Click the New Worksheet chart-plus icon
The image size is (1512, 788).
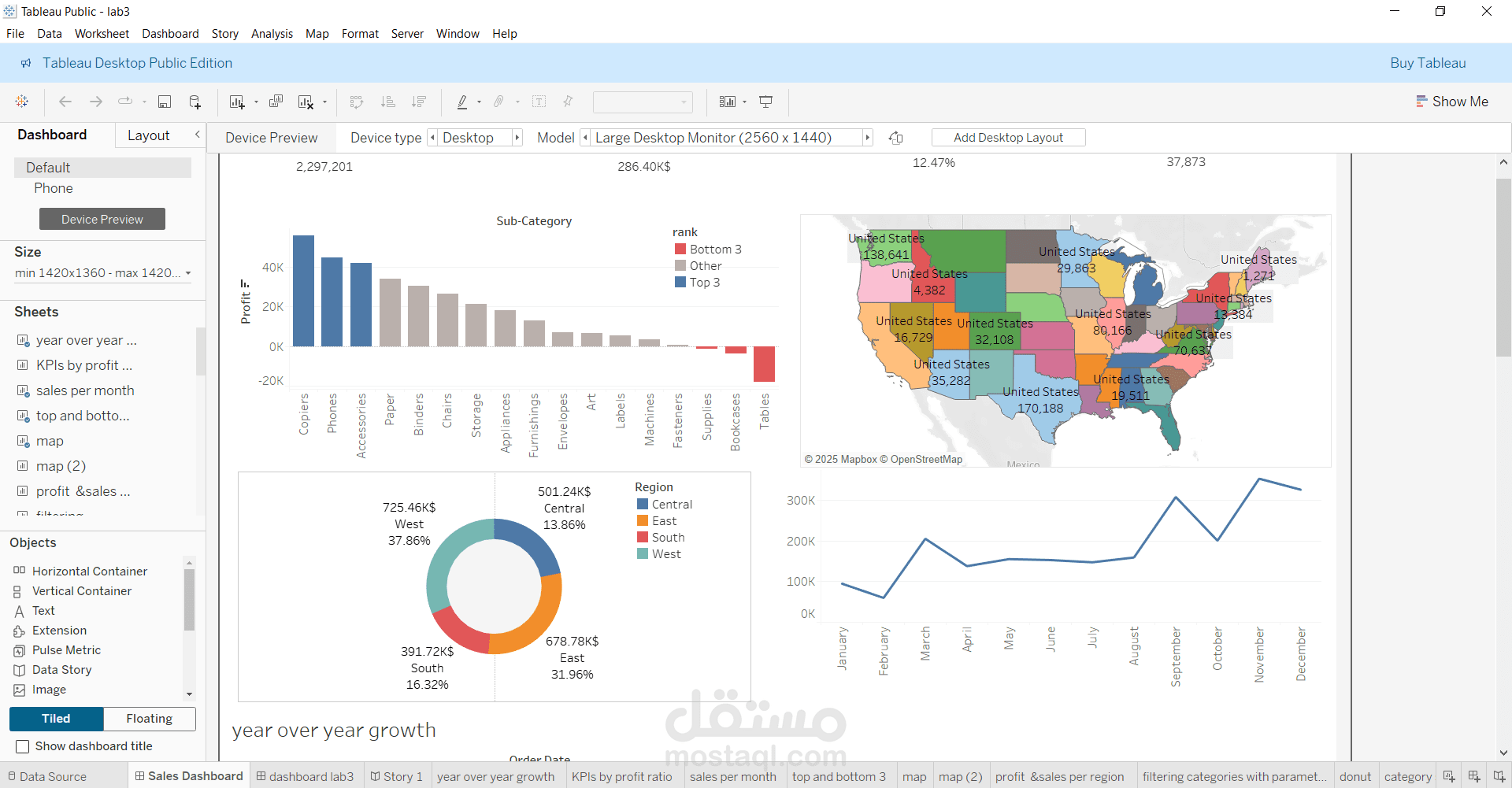click(236, 102)
